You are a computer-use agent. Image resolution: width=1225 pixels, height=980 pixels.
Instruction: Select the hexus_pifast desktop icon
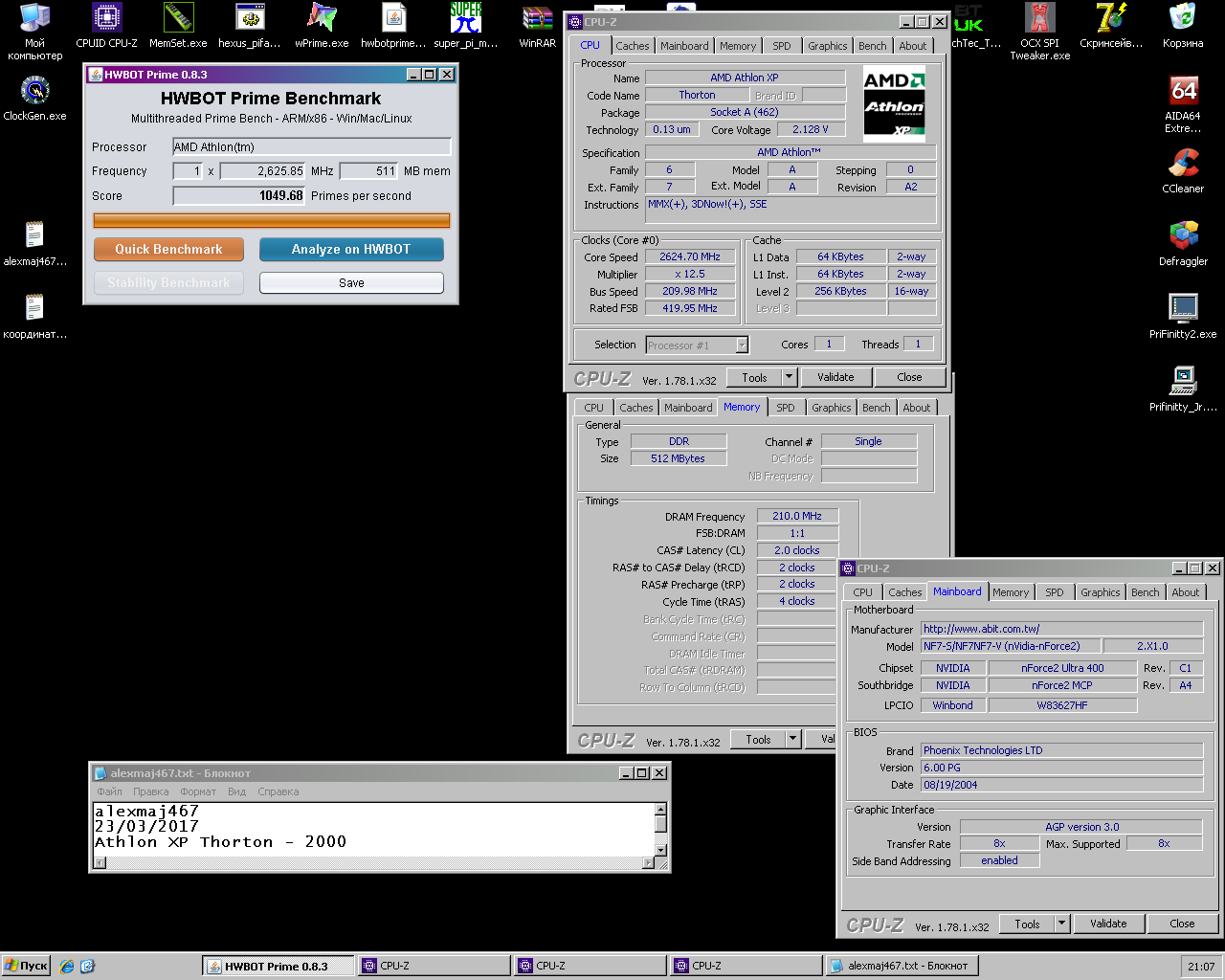[x=250, y=26]
